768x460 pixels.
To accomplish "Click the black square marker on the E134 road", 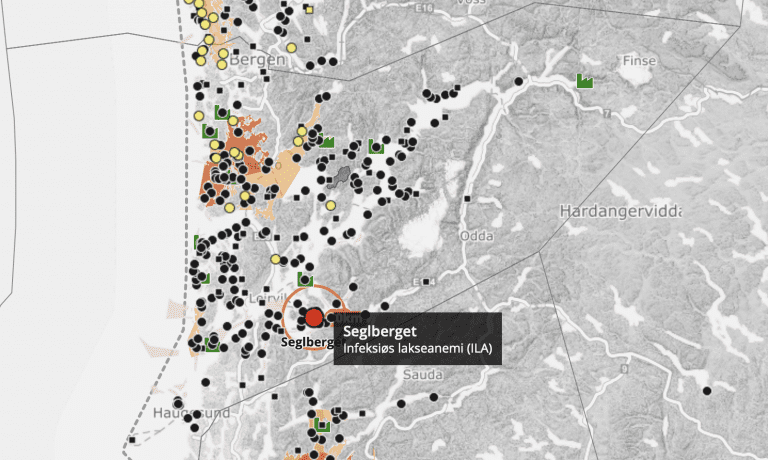I will tap(426, 282).
